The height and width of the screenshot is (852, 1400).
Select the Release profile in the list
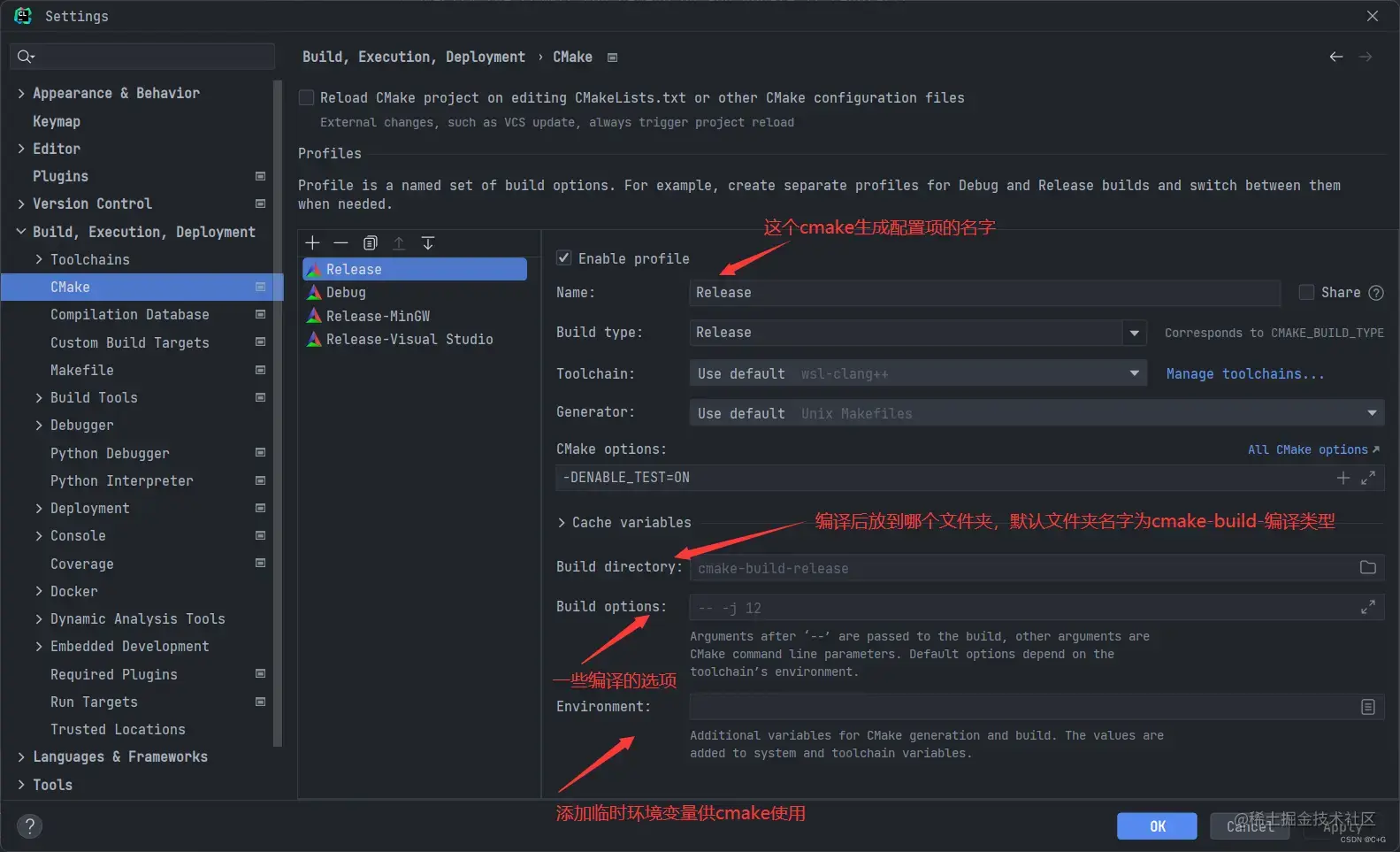pyautogui.click(x=415, y=269)
